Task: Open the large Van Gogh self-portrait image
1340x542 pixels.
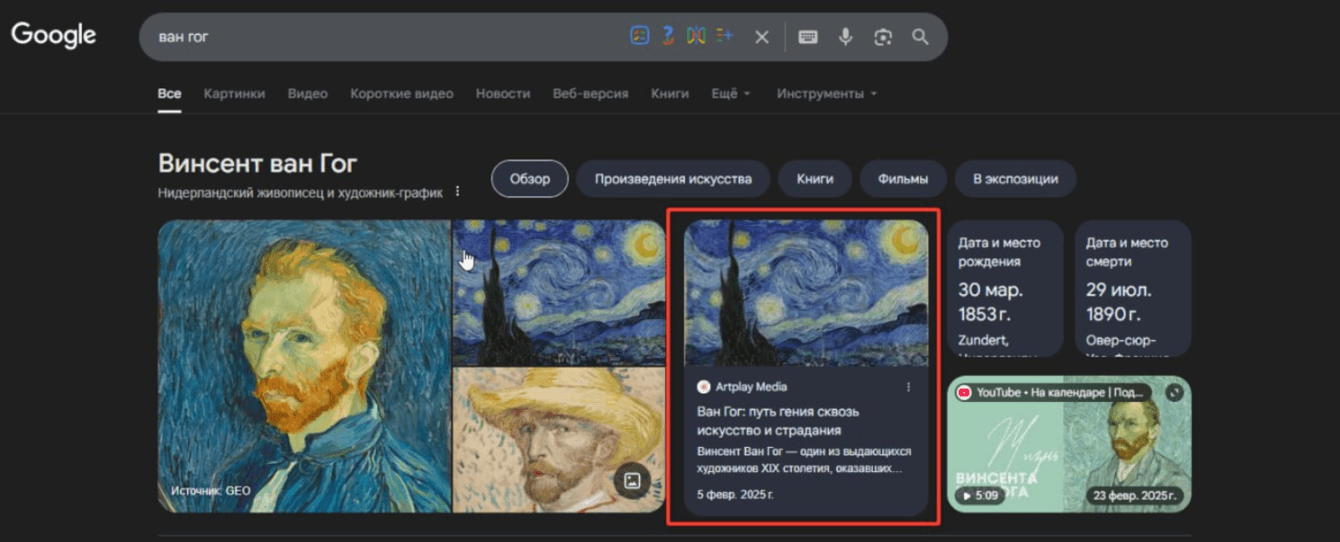Action: 304,366
